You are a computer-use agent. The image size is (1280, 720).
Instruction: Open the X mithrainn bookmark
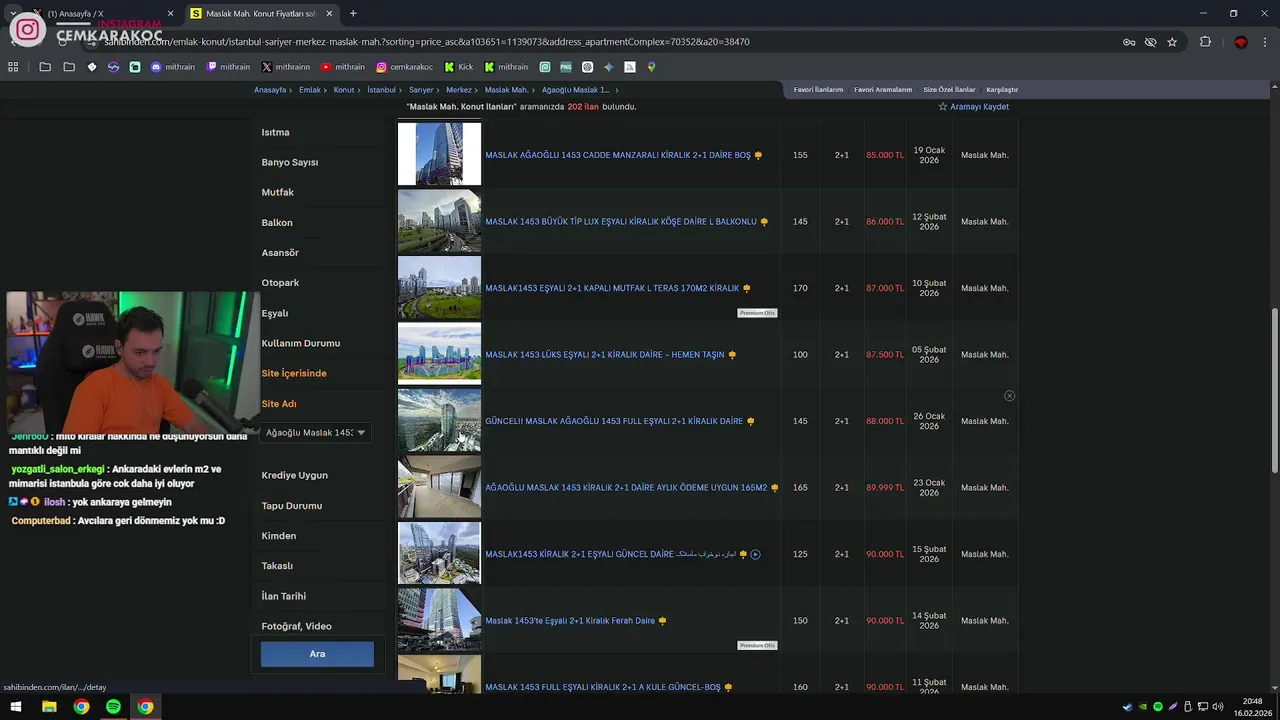(x=286, y=67)
